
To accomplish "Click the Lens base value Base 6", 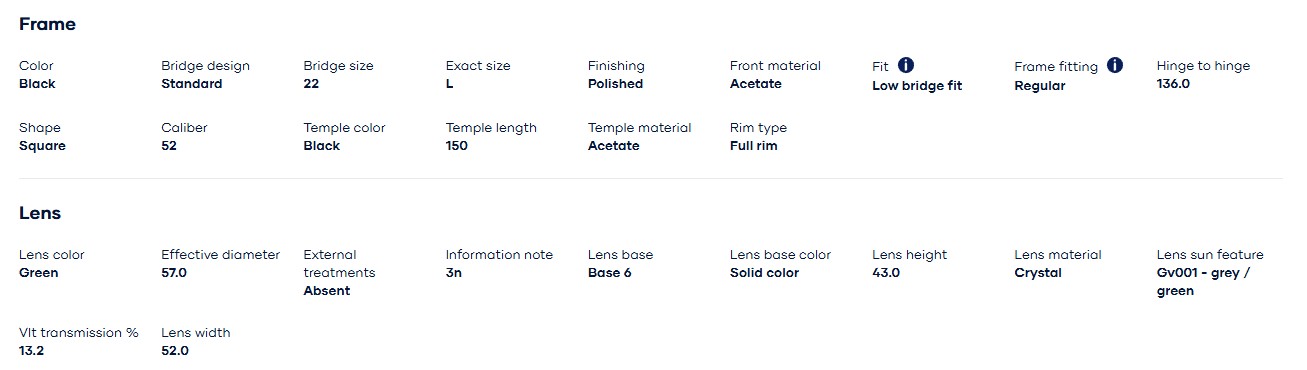I will [610, 273].
